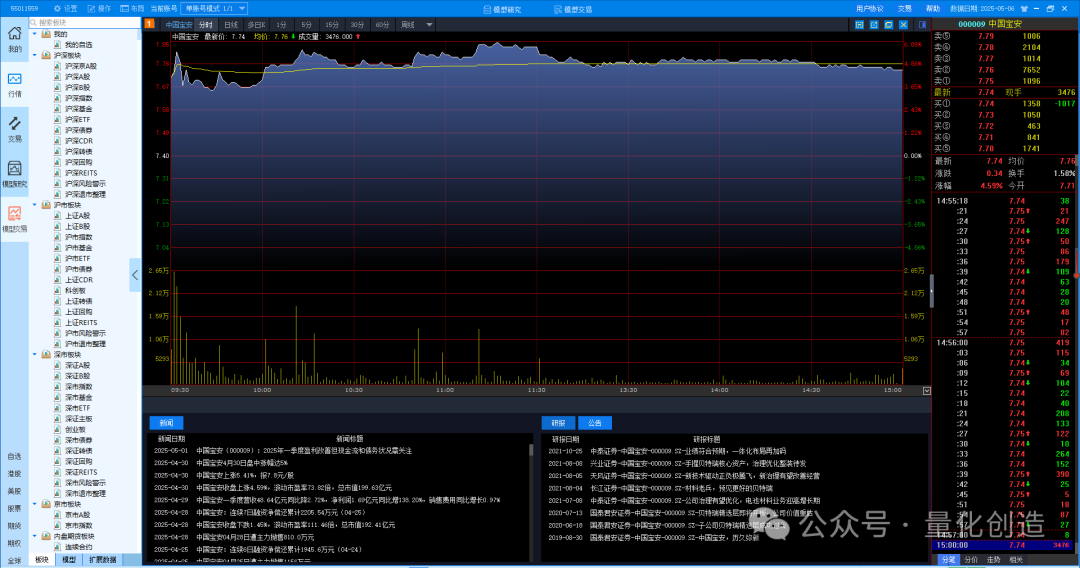The height and width of the screenshot is (568, 1080).
Task: Close the chart panel with blue X icon
Action: click(904, 24)
